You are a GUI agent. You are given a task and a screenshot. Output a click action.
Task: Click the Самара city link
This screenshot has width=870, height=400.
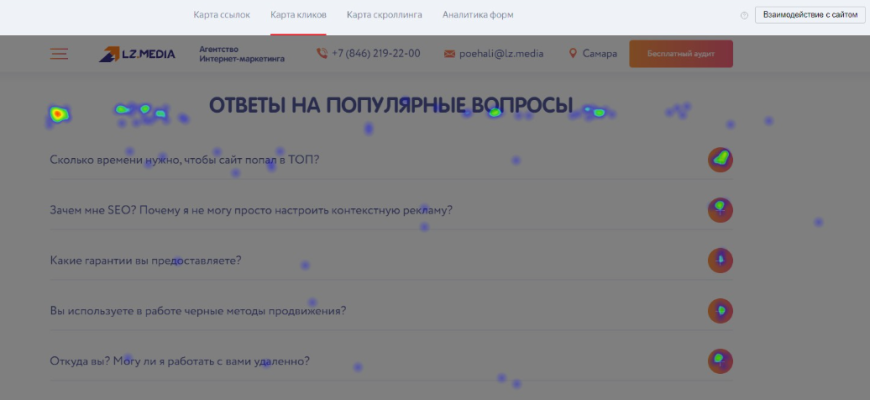tap(600, 54)
